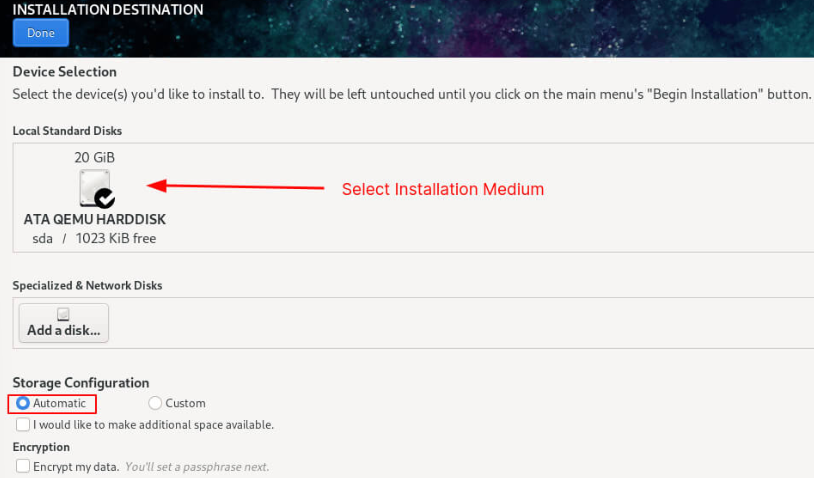Click the Select Installation Medium red text
Screen dimensions: 814x478
click(443, 189)
